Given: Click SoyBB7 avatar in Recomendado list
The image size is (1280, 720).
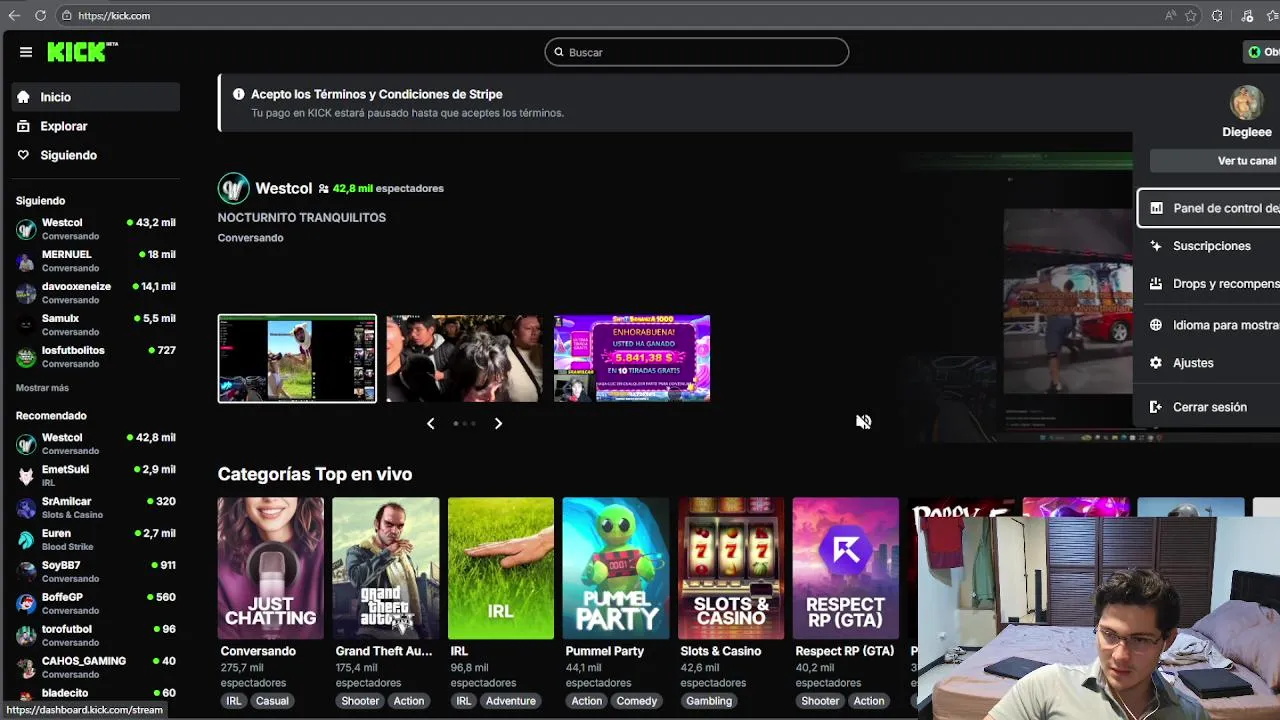Looking at the screenshot, I should [x=26, y=572].
